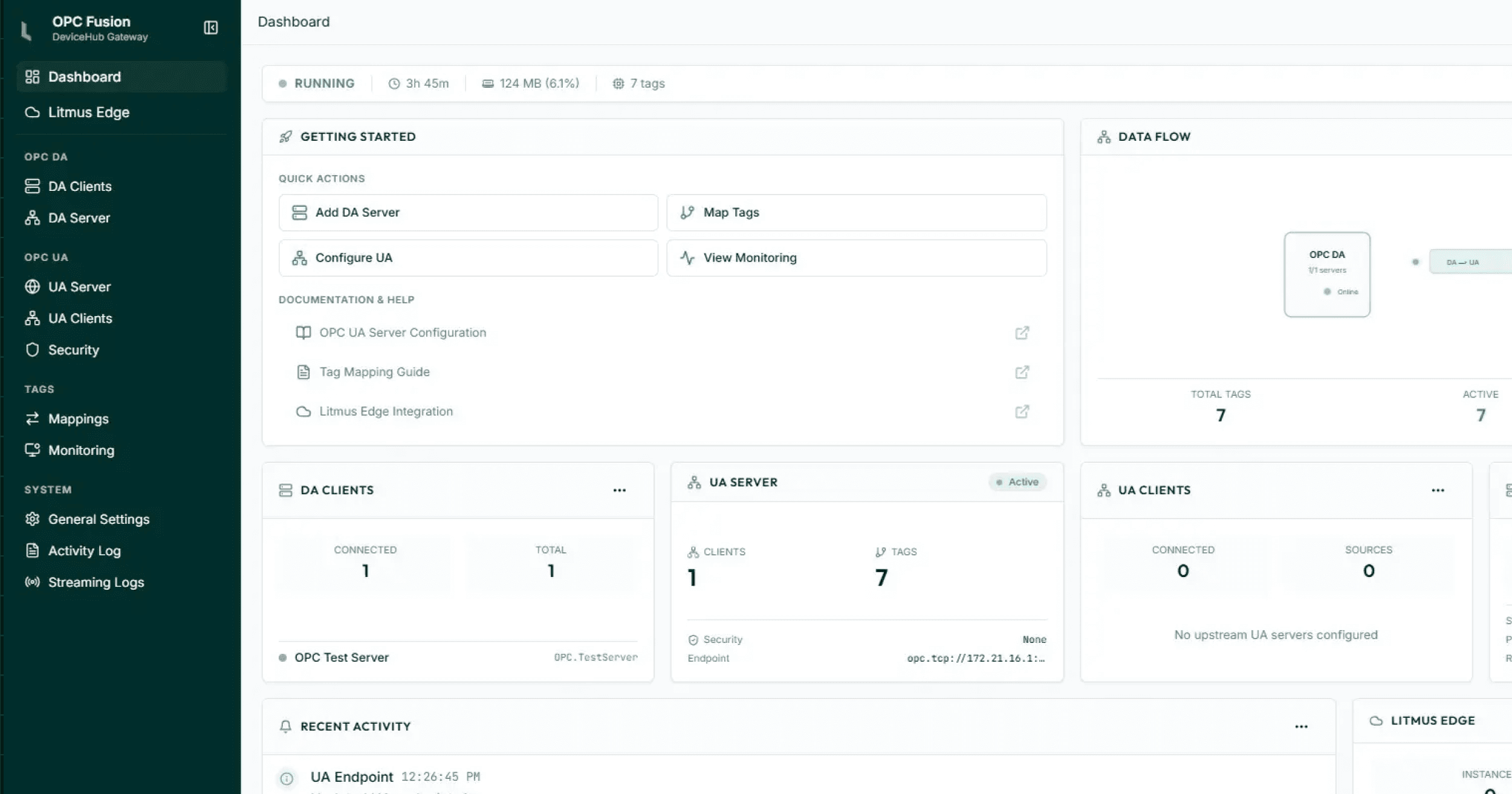Select the OPC DA node in Data Flow
The height and width of the screenshot is (794, 1512).
1327,274
